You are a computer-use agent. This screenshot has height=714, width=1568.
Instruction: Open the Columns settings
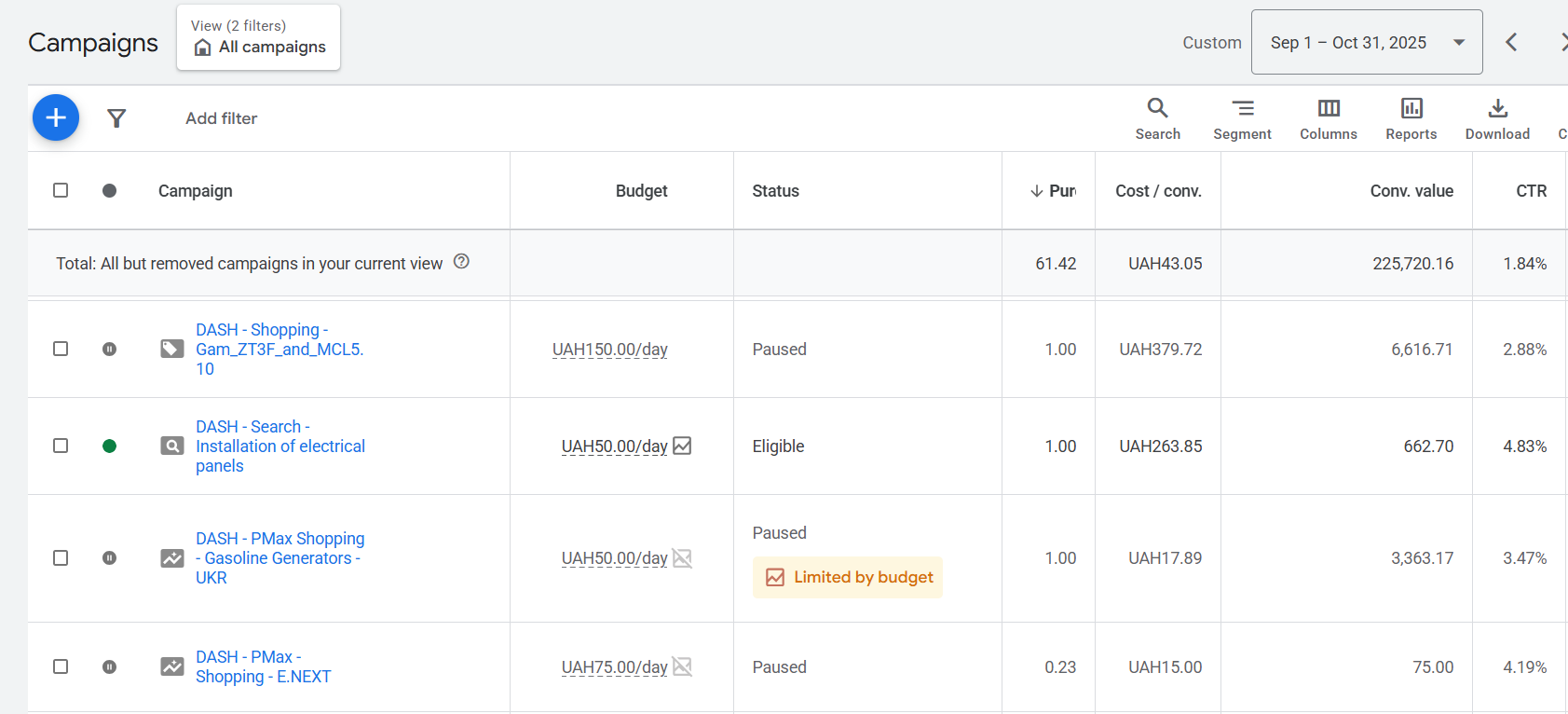(x=1328, y=118)
